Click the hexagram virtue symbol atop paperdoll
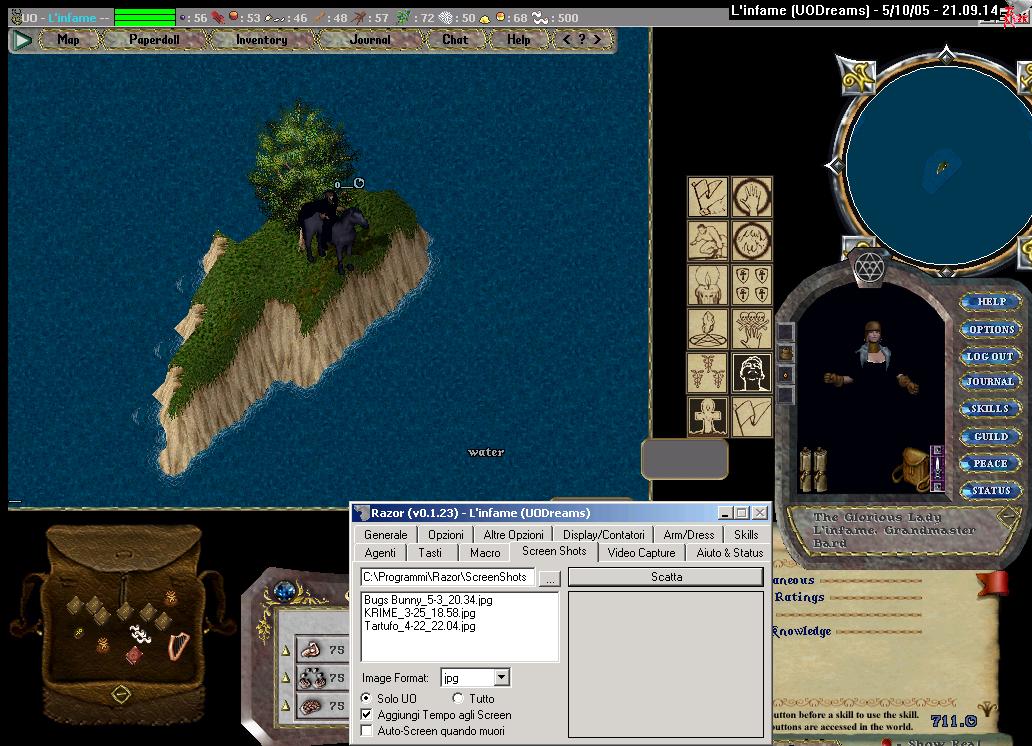1032x746 pixels. tap(869, 267)
